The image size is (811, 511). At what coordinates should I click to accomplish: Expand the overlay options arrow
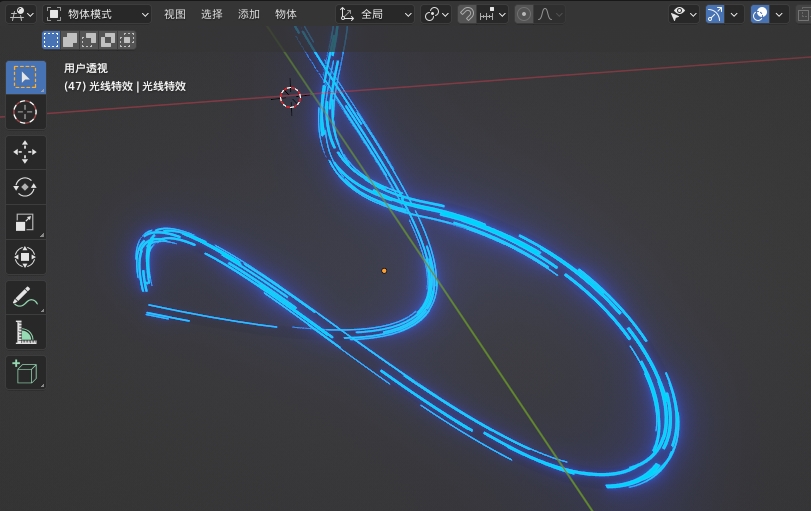779,14
